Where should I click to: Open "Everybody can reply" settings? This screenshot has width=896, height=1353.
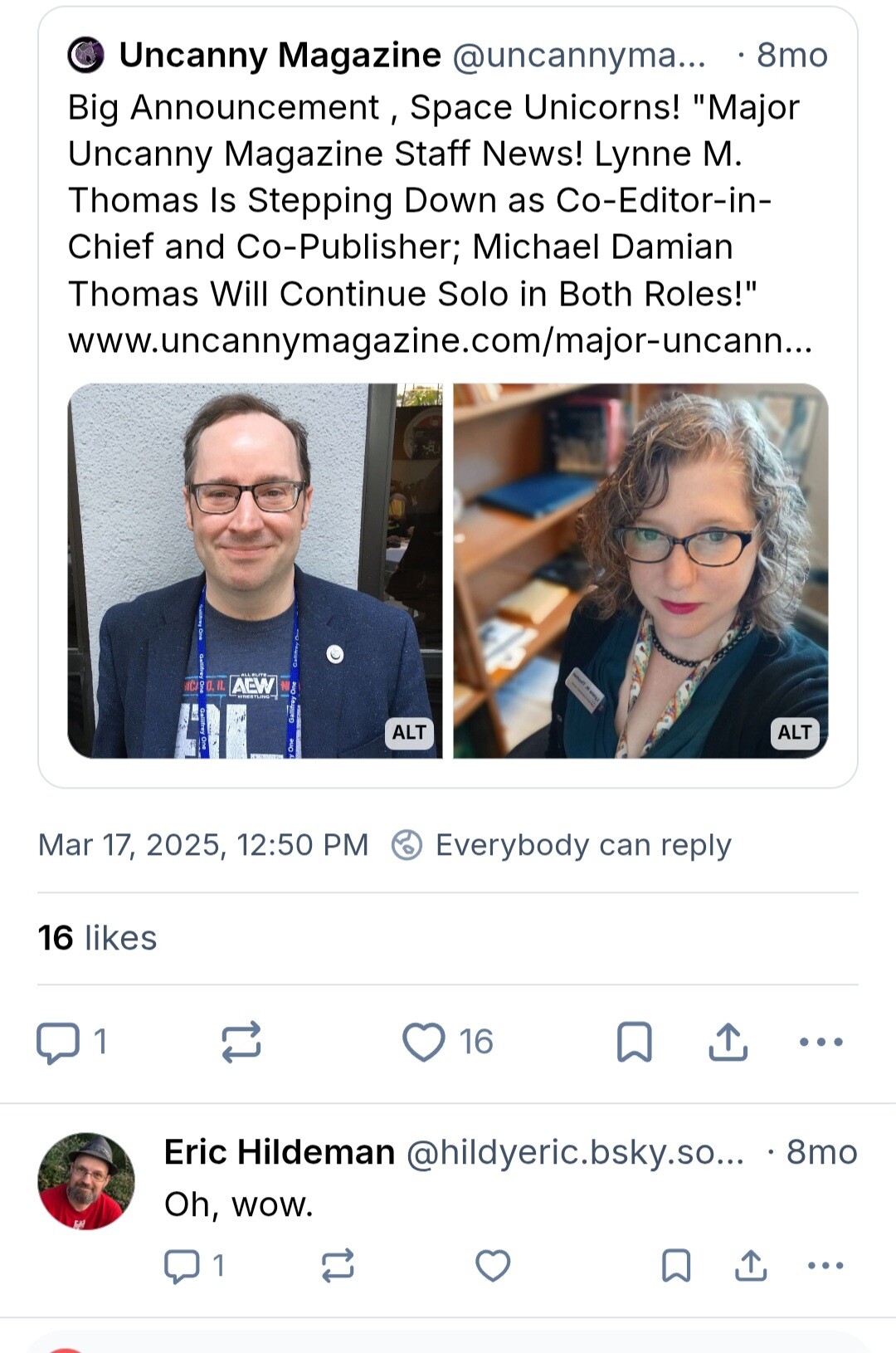[x=562, y=845]
